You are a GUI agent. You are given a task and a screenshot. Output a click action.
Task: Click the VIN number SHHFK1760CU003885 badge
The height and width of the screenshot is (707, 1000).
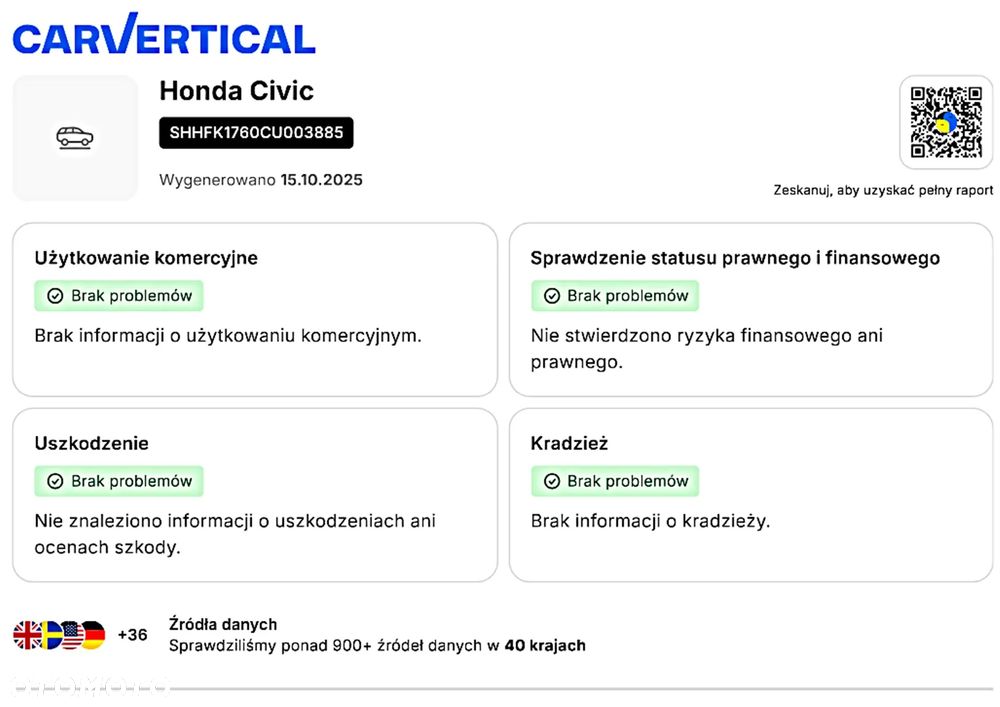256,133
